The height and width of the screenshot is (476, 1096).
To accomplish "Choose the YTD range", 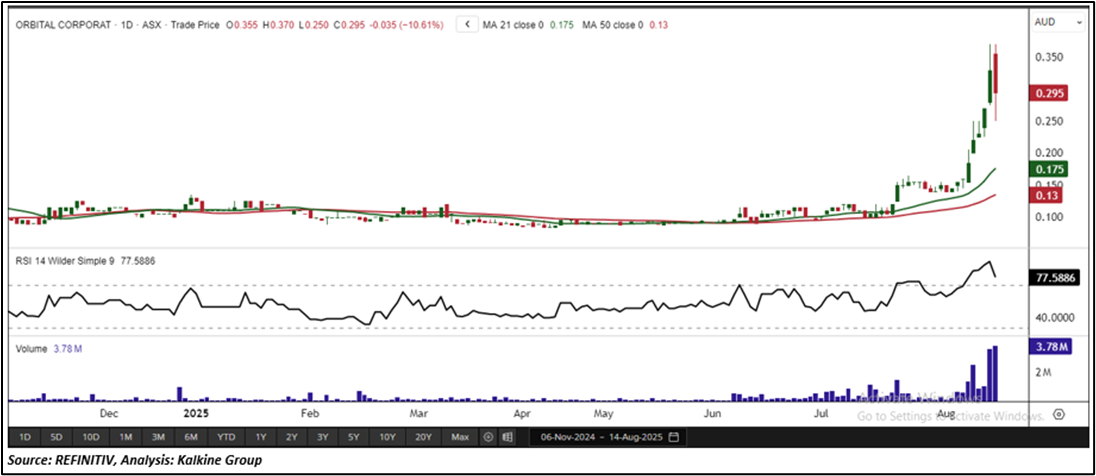I will [226, 438].
